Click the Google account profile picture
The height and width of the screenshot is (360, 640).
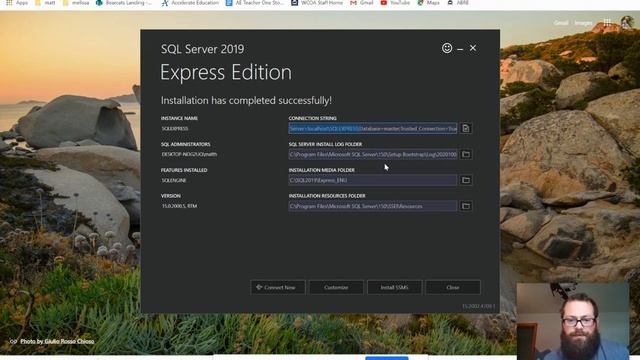(627, 22)
